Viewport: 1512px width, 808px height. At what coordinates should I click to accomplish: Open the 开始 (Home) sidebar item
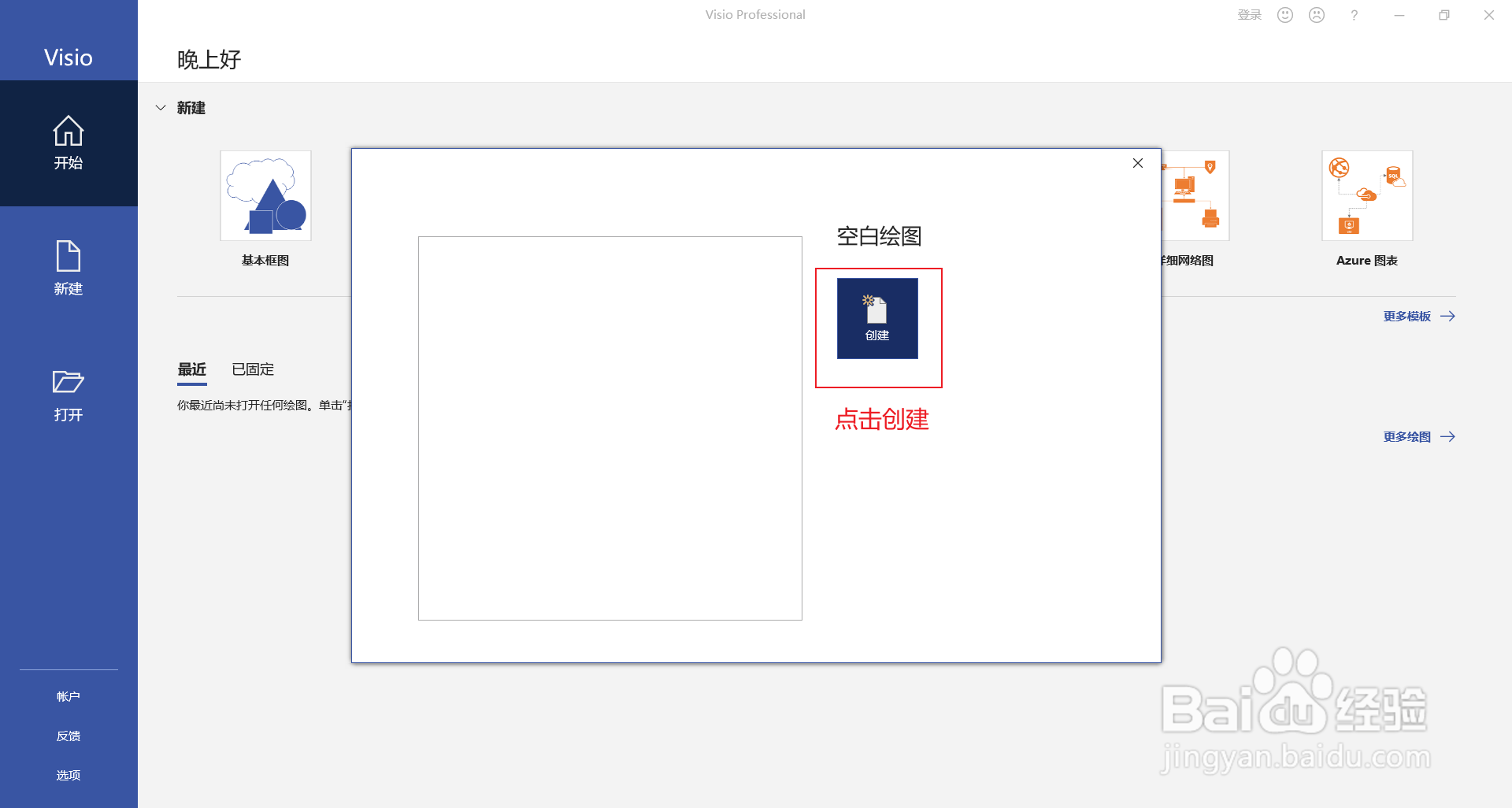coord(69,143)
